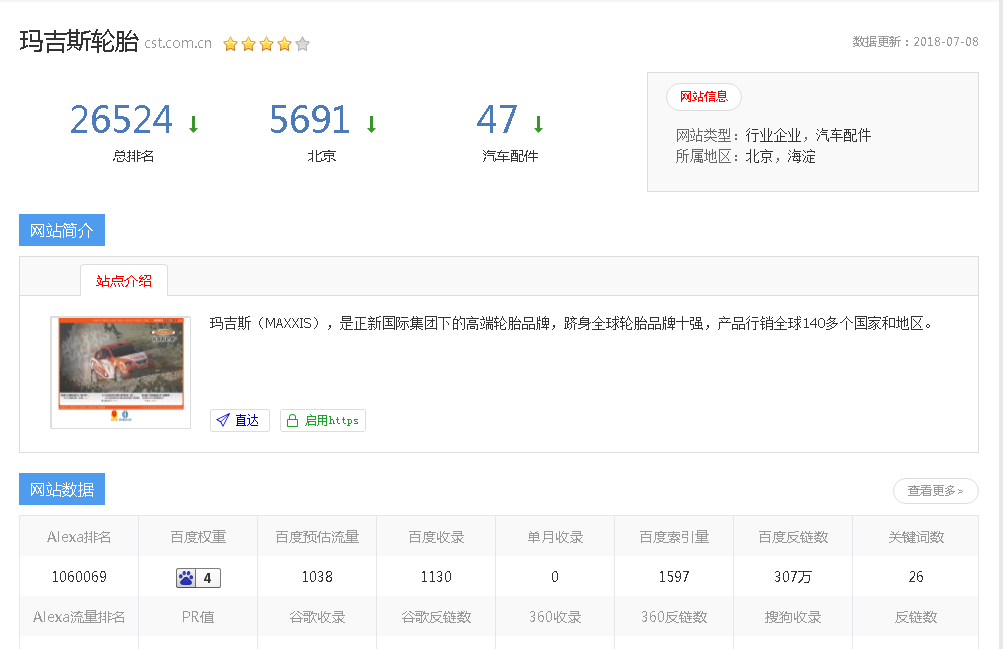1003x649 pixels.
Task: Click 北京 in the 所属地区 line
Action: (759, 157)
